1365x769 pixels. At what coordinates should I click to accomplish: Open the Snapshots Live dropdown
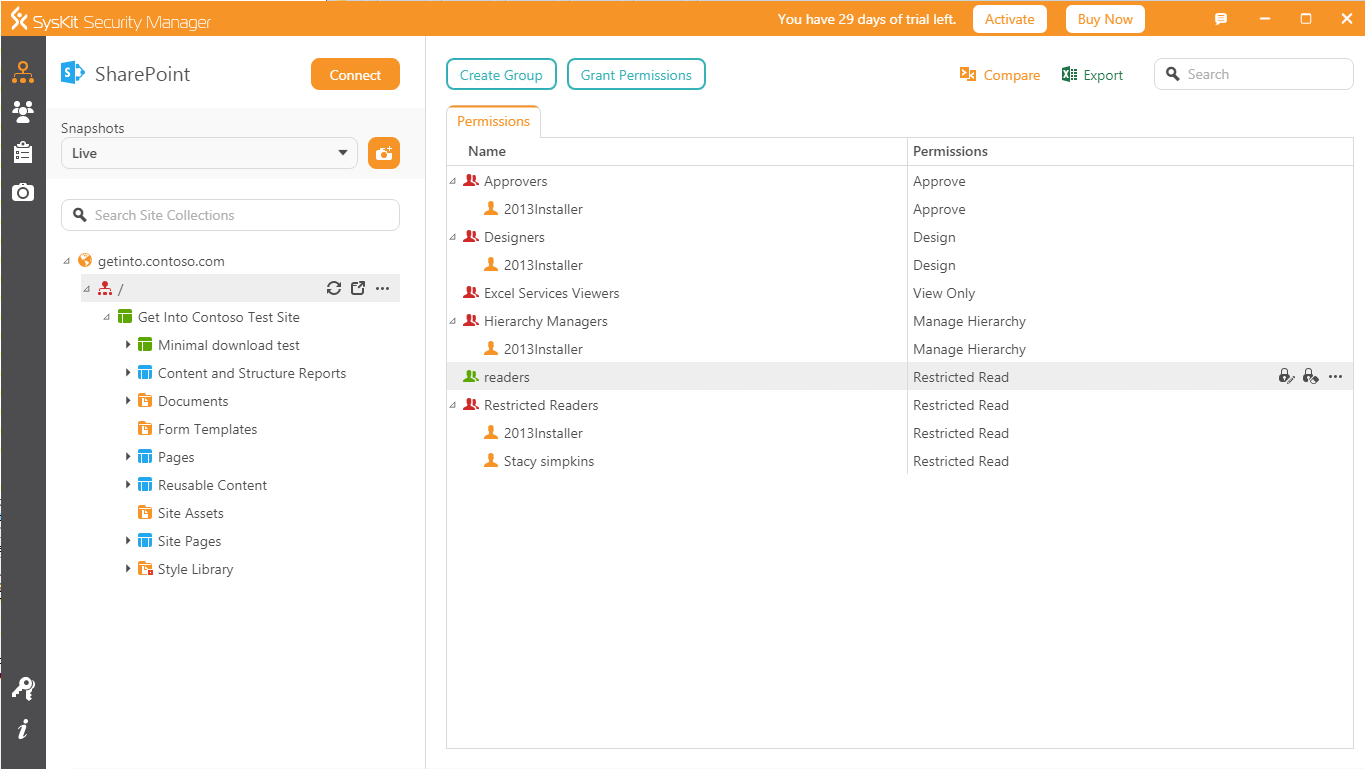coord(209,153)
